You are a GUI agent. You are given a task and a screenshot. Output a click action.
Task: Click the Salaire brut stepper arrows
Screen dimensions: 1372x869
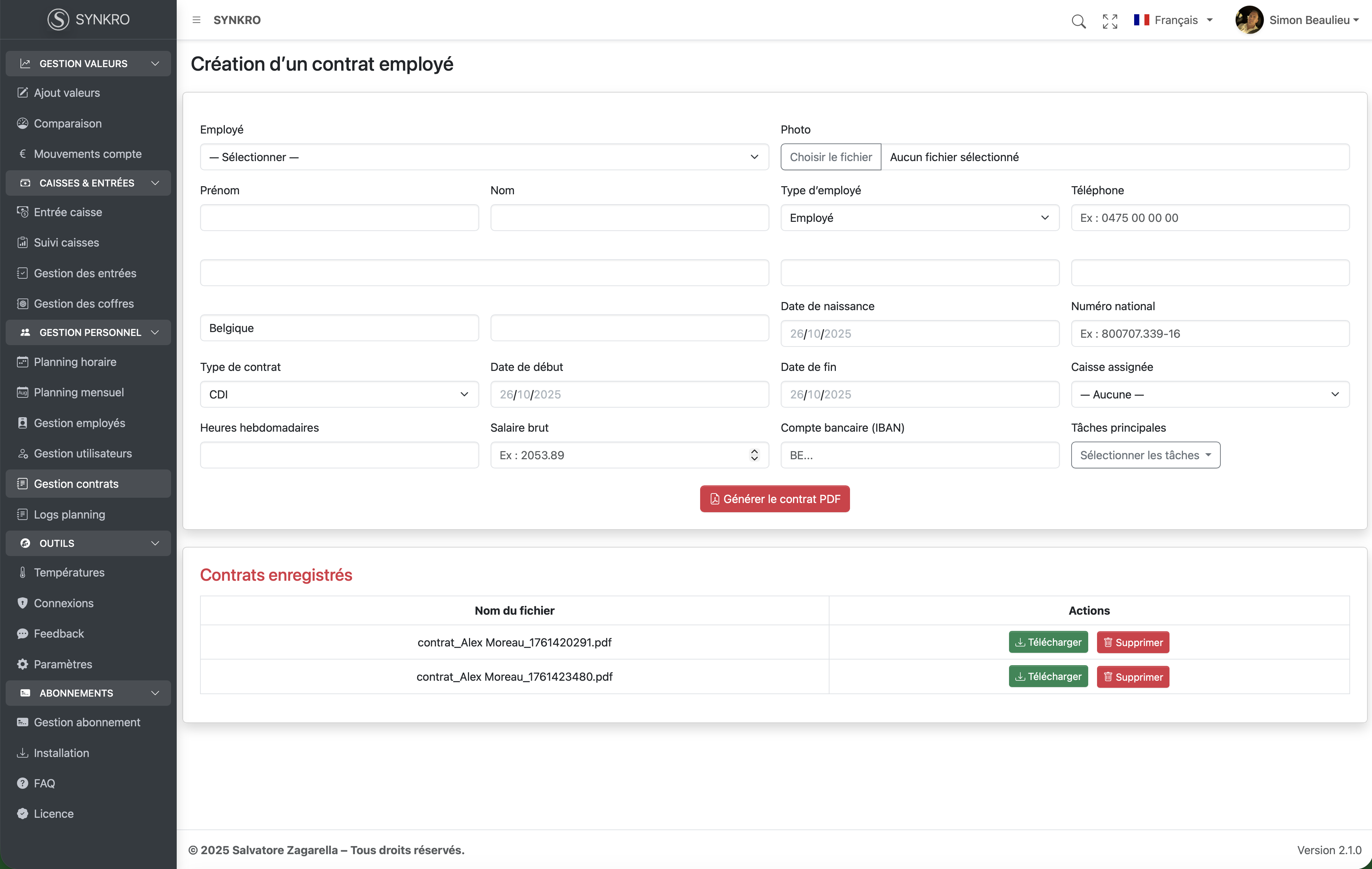[754, 455]
